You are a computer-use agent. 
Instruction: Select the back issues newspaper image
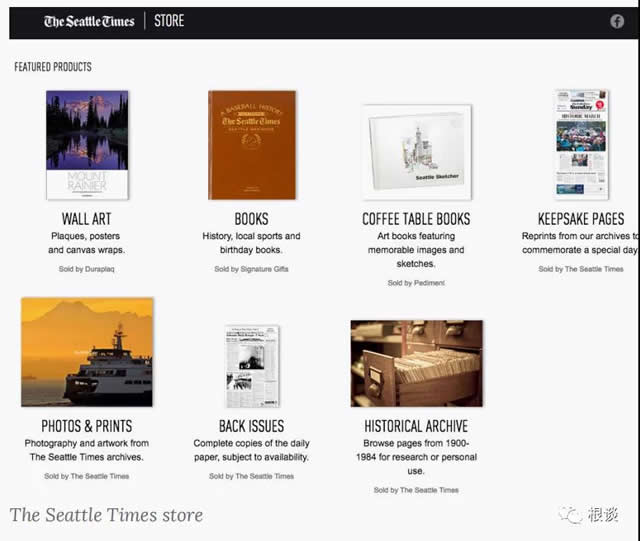pyautogui.click(x=252, y=365)
